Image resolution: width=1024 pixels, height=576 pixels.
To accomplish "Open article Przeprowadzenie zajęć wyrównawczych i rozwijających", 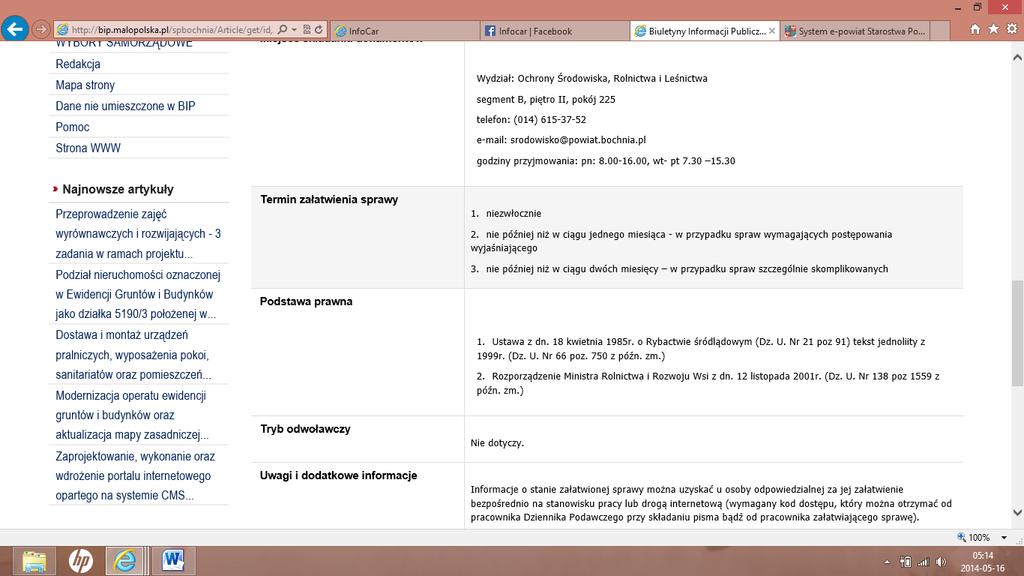I will (138, 234).
